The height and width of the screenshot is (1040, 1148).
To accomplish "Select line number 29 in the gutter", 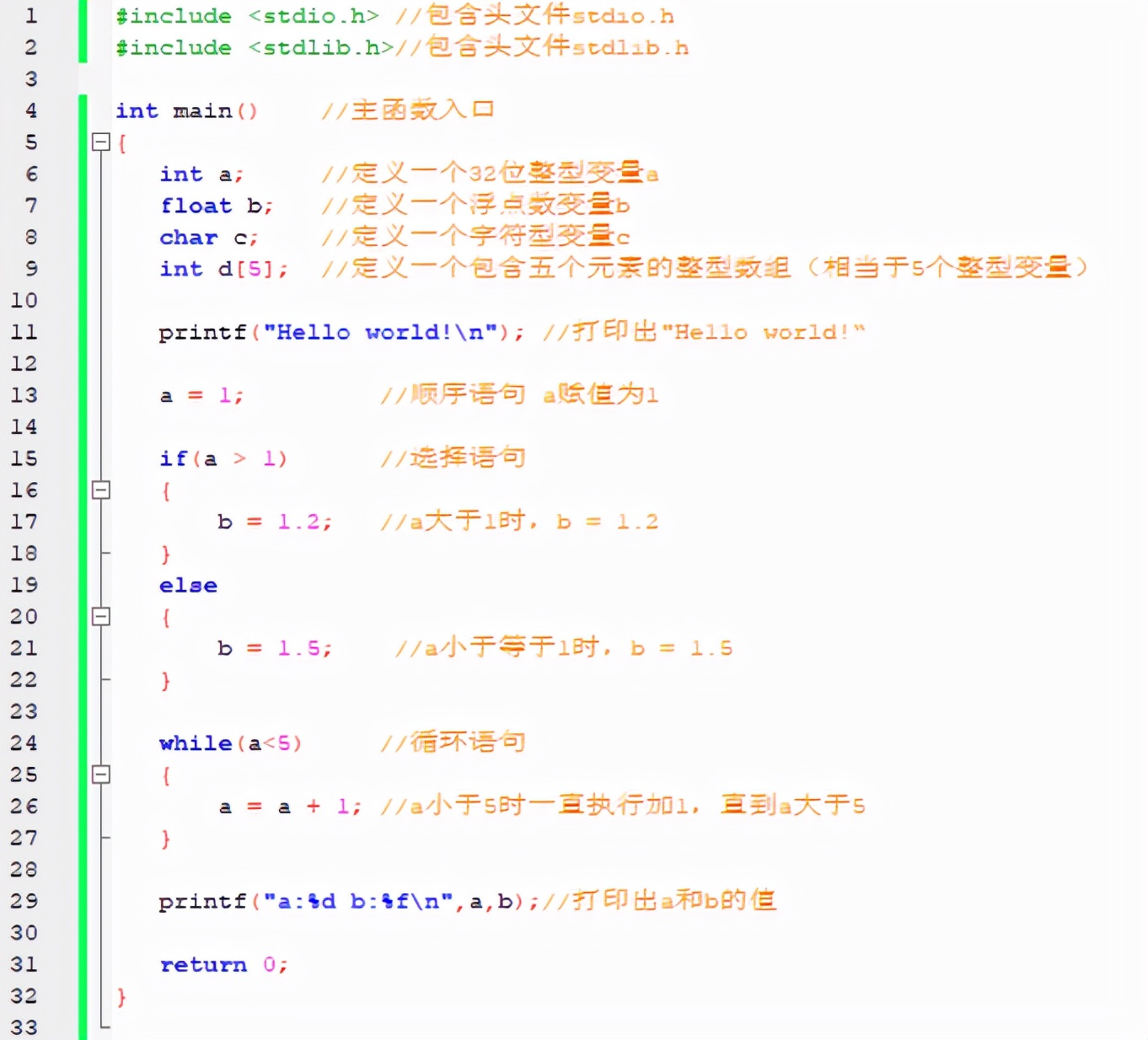I will [25, 901].
